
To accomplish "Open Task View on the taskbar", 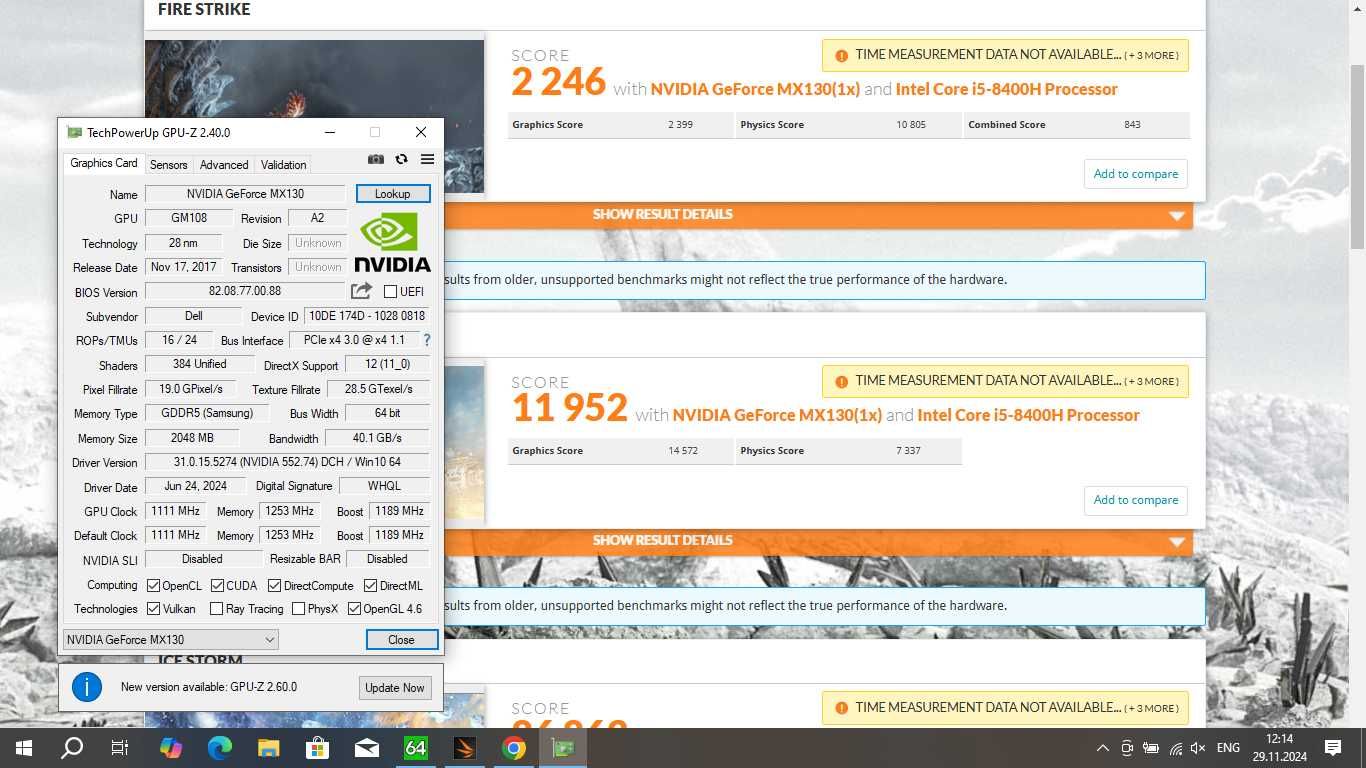I will click(119, 747).
